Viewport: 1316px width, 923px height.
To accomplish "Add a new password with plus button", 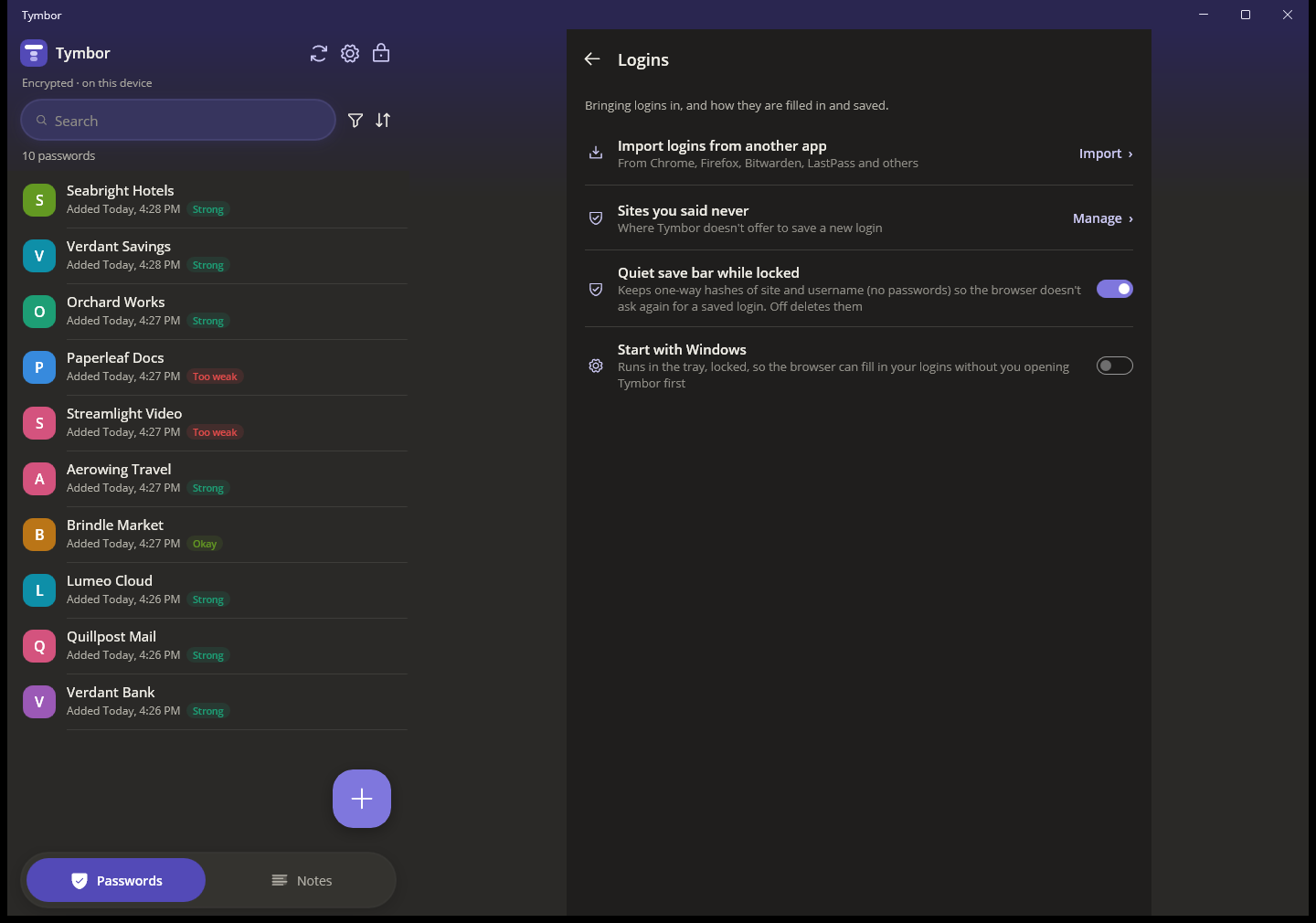I will [362, 799].
